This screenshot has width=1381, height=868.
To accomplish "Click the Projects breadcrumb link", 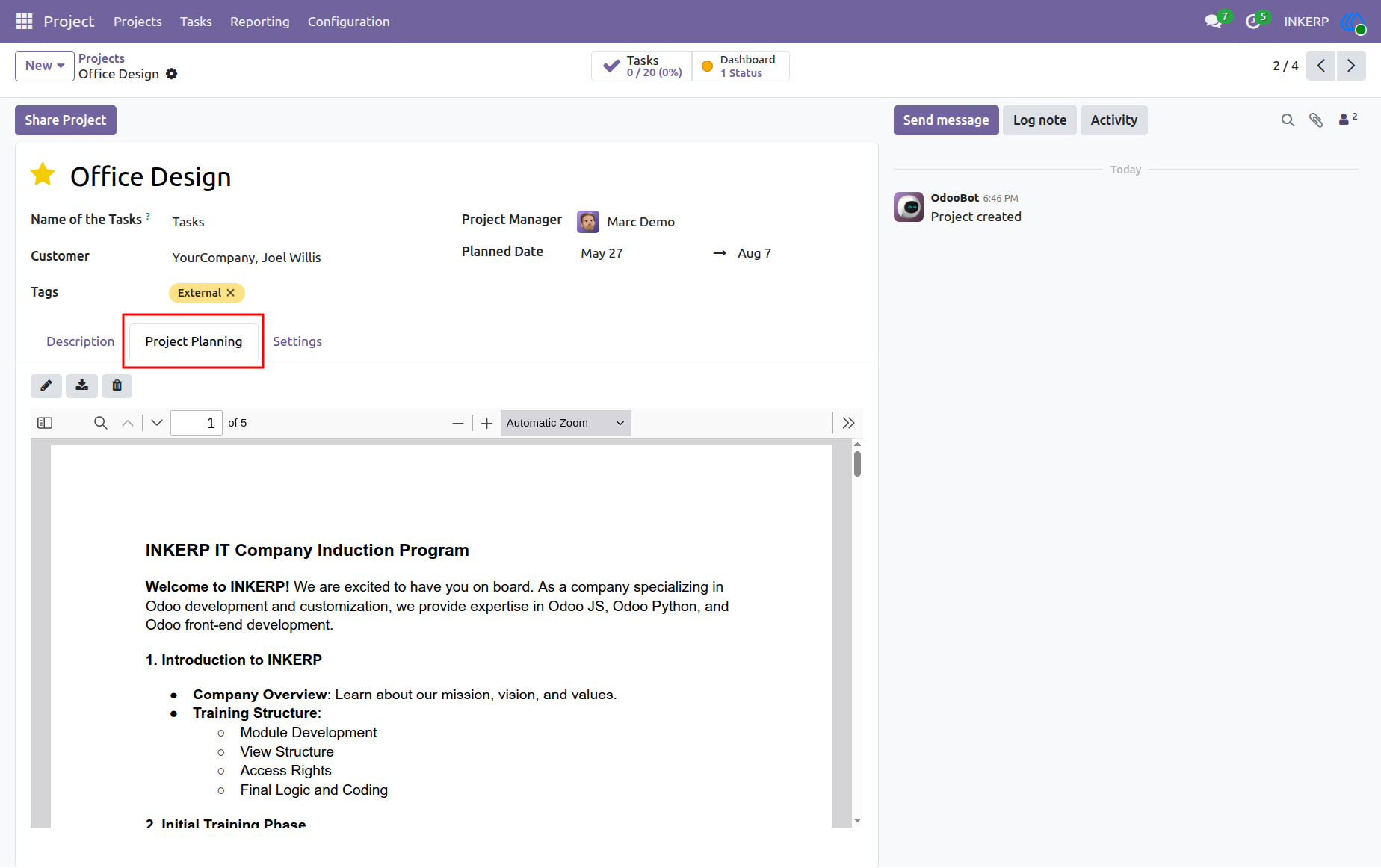I will tap(102, 58).
